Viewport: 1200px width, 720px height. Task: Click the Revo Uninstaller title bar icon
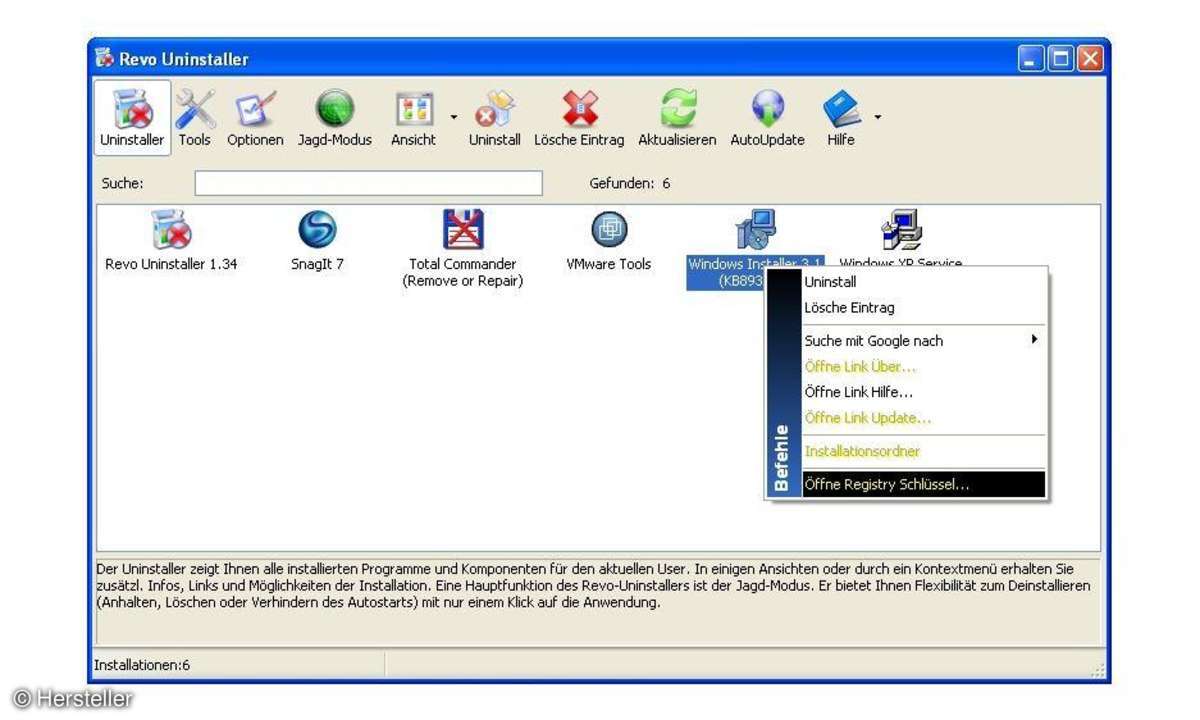pyautogui.click(x=105, y=58)
